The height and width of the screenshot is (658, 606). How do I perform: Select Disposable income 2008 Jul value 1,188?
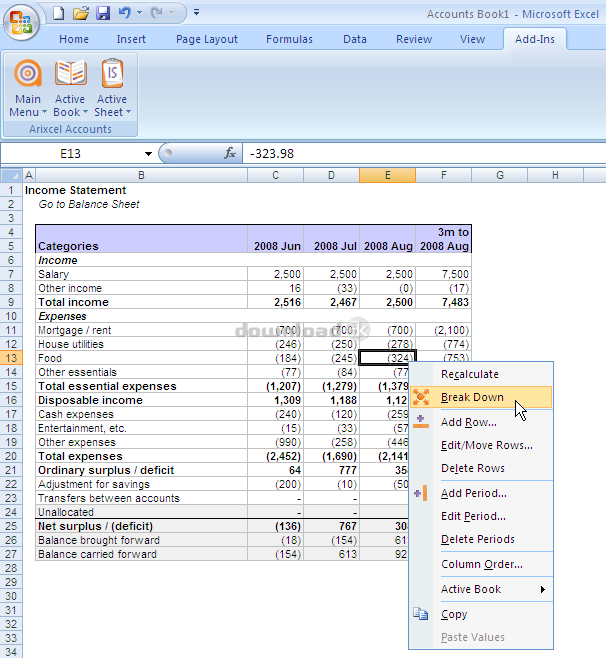point(331,400)
